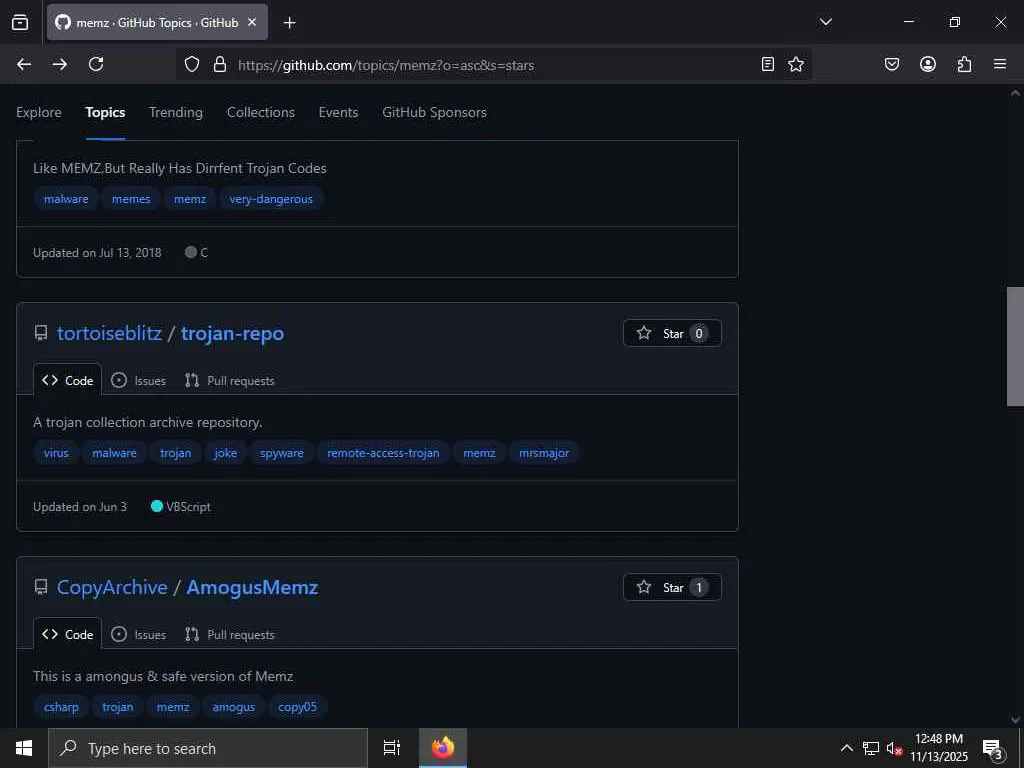Show hidden system tray icons
Image resolution: width=1024 pixels, height=768 pixels.
[846, 748]
